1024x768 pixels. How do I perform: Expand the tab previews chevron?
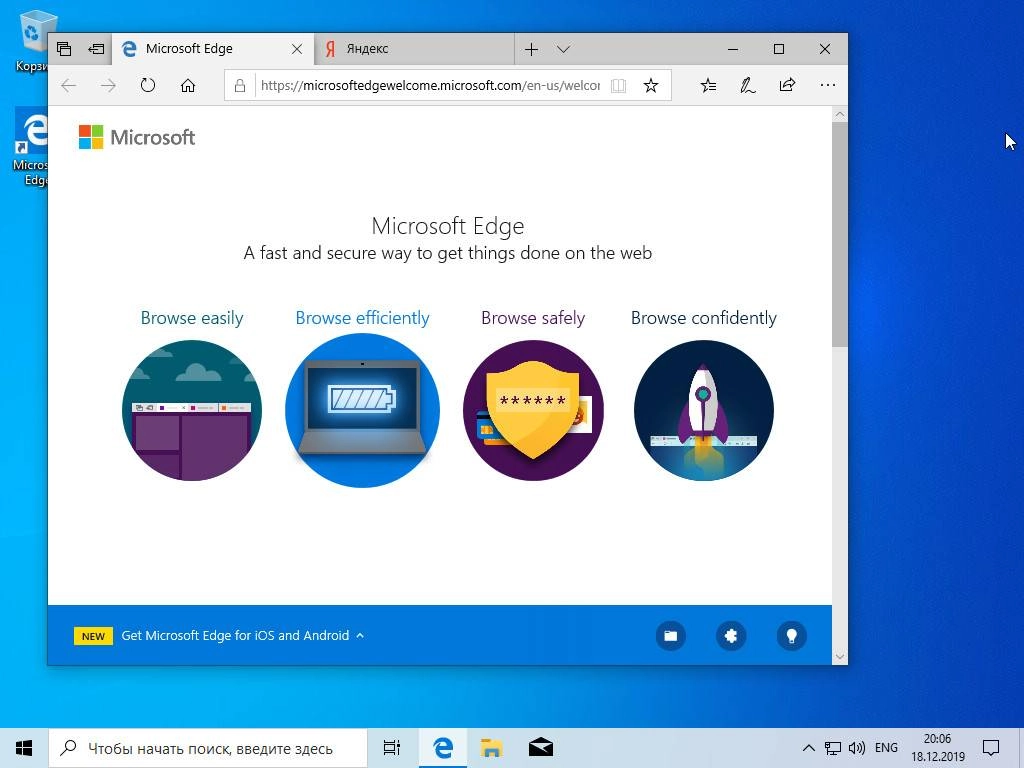point(564,49)
